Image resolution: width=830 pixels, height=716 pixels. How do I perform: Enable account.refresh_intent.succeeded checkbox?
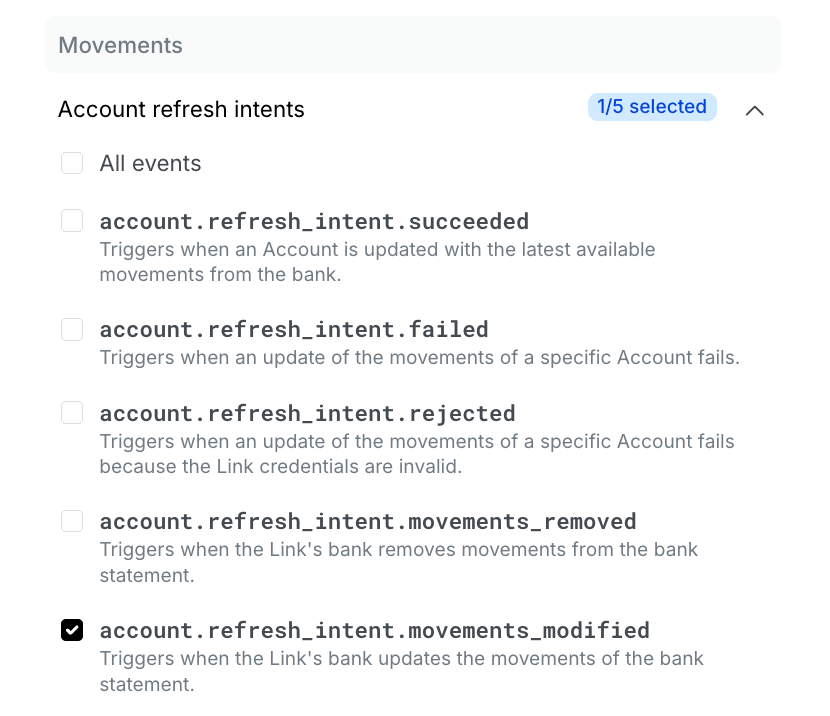(72, 221)
